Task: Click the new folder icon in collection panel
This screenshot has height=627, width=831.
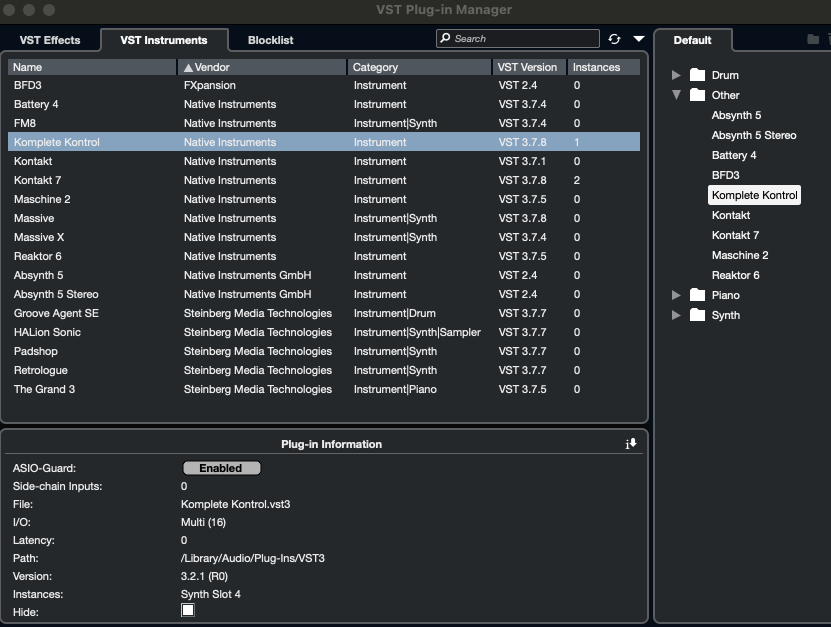Action: click(812, 39)
